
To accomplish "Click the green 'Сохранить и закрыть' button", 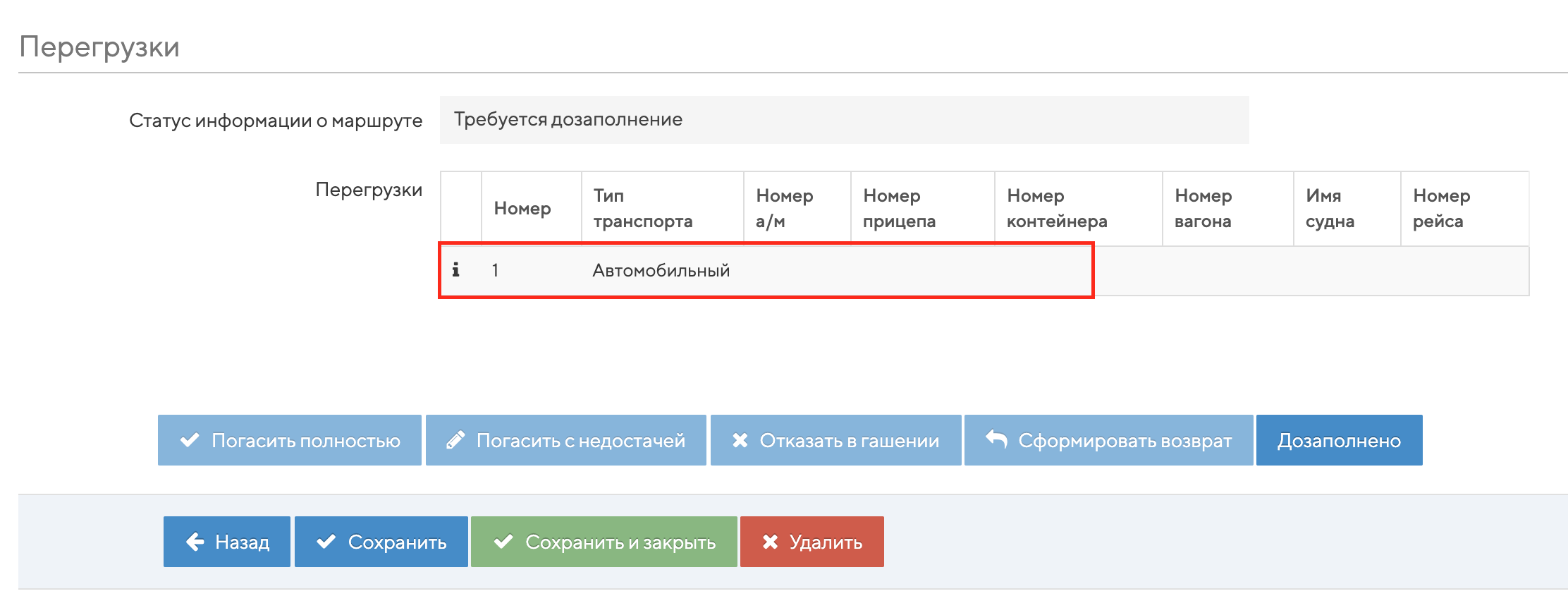I will (x=604, y=542).
